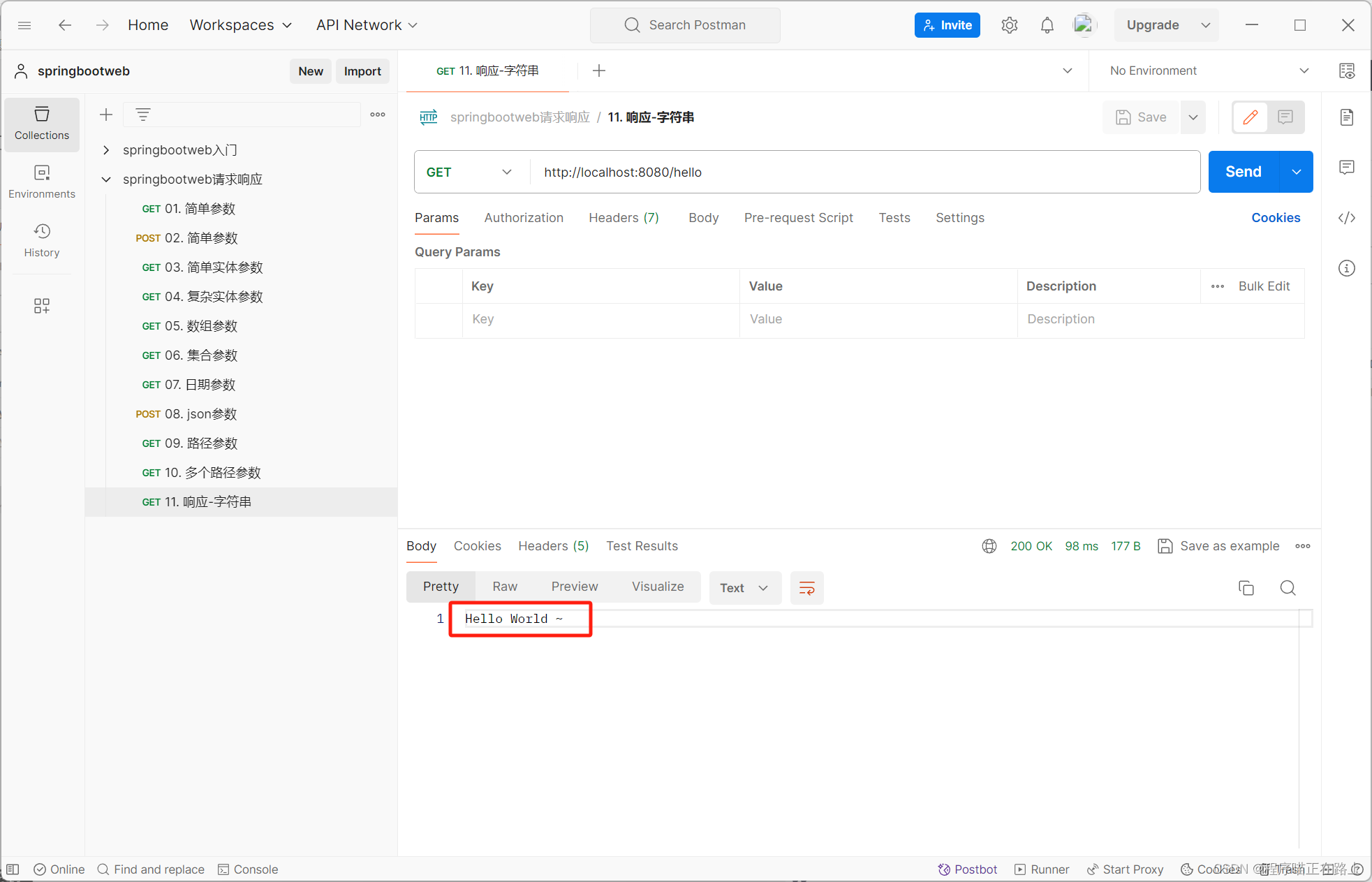This screenshot has width=1372, height=882.
Task: Open the Test Results tab
Action: 642,546
